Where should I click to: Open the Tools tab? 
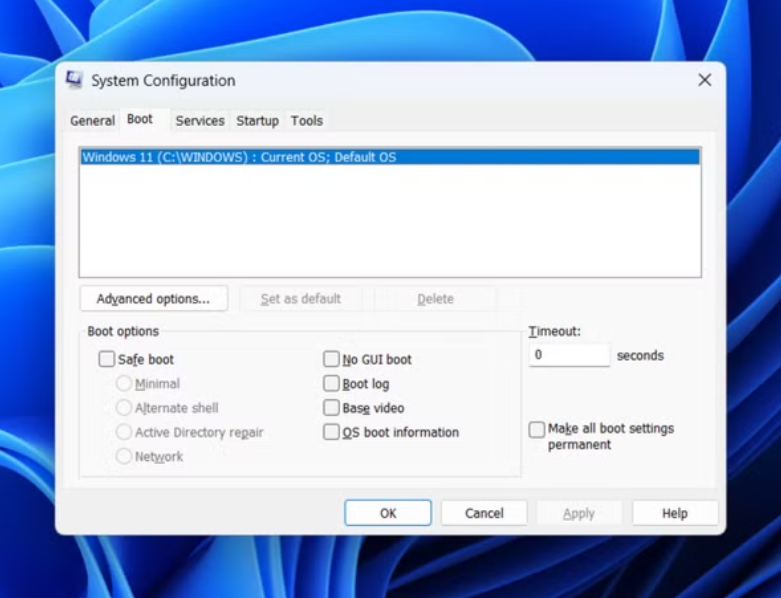(x=307, y=120)
